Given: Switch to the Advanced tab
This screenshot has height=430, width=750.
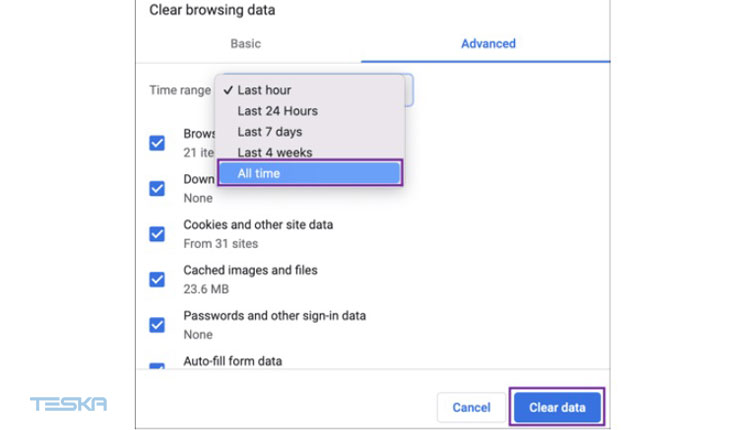Looking at the screenshot, I should [488, 44].
